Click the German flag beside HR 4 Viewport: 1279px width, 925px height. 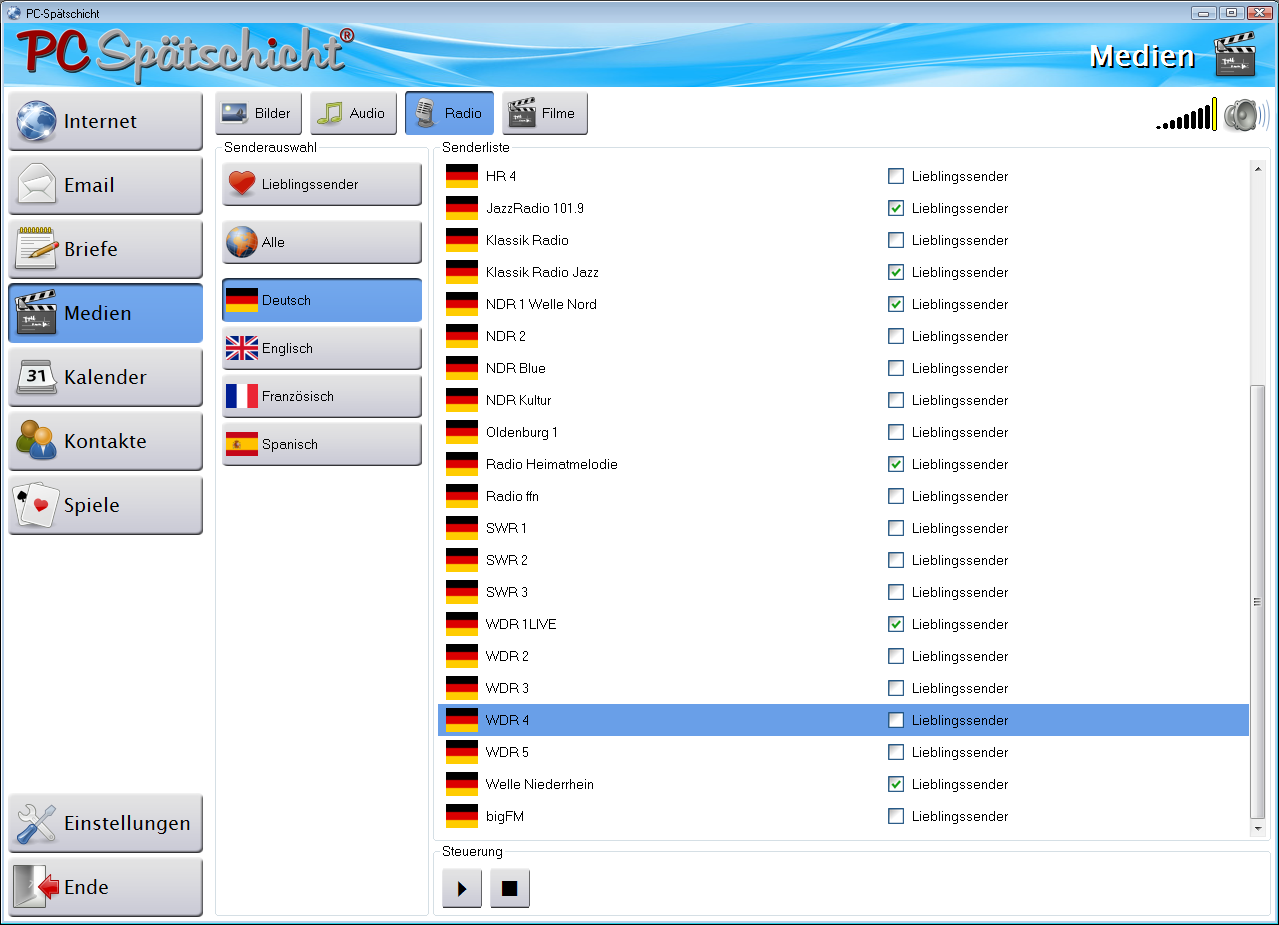462,176
